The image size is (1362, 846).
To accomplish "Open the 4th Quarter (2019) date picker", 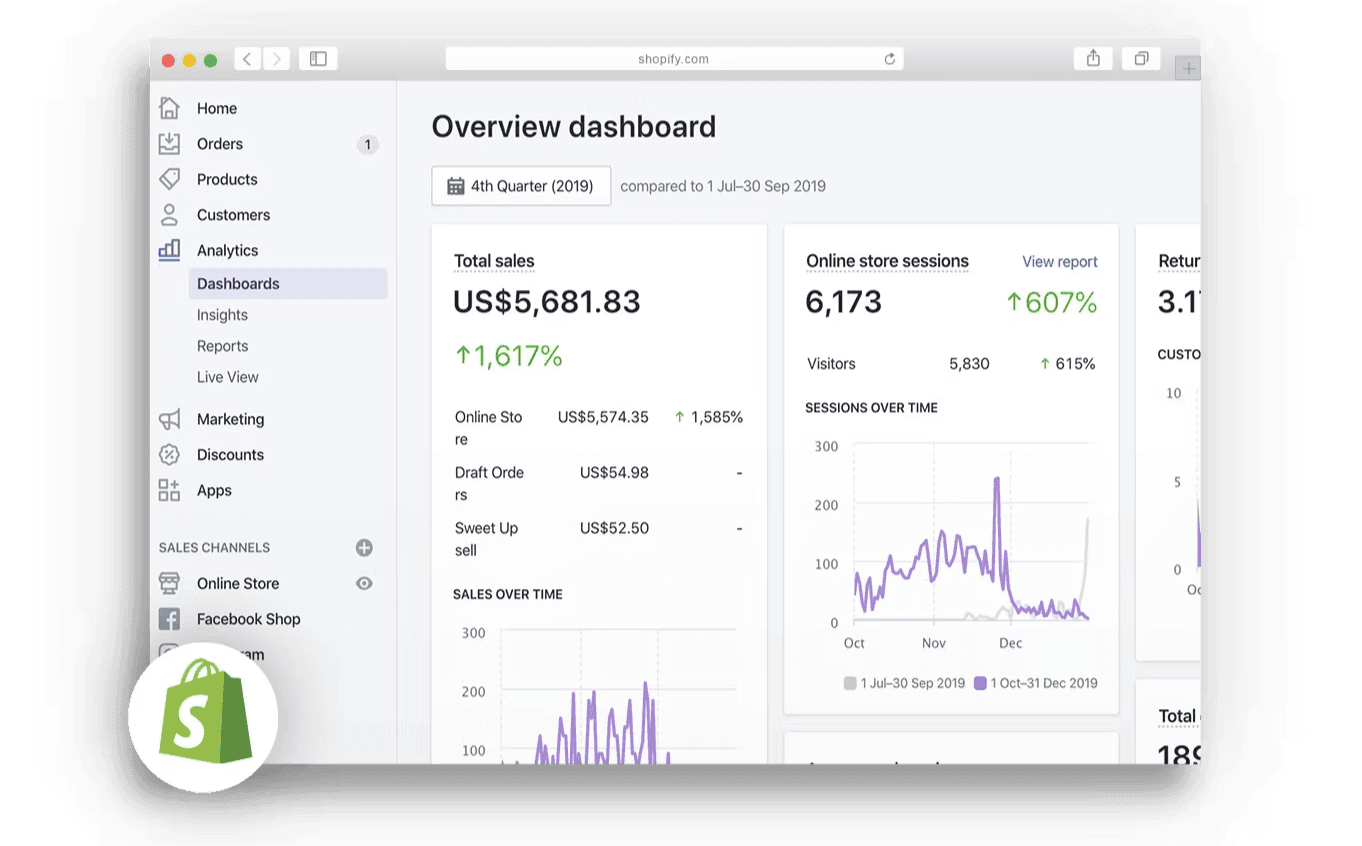I will pos(521,186).
